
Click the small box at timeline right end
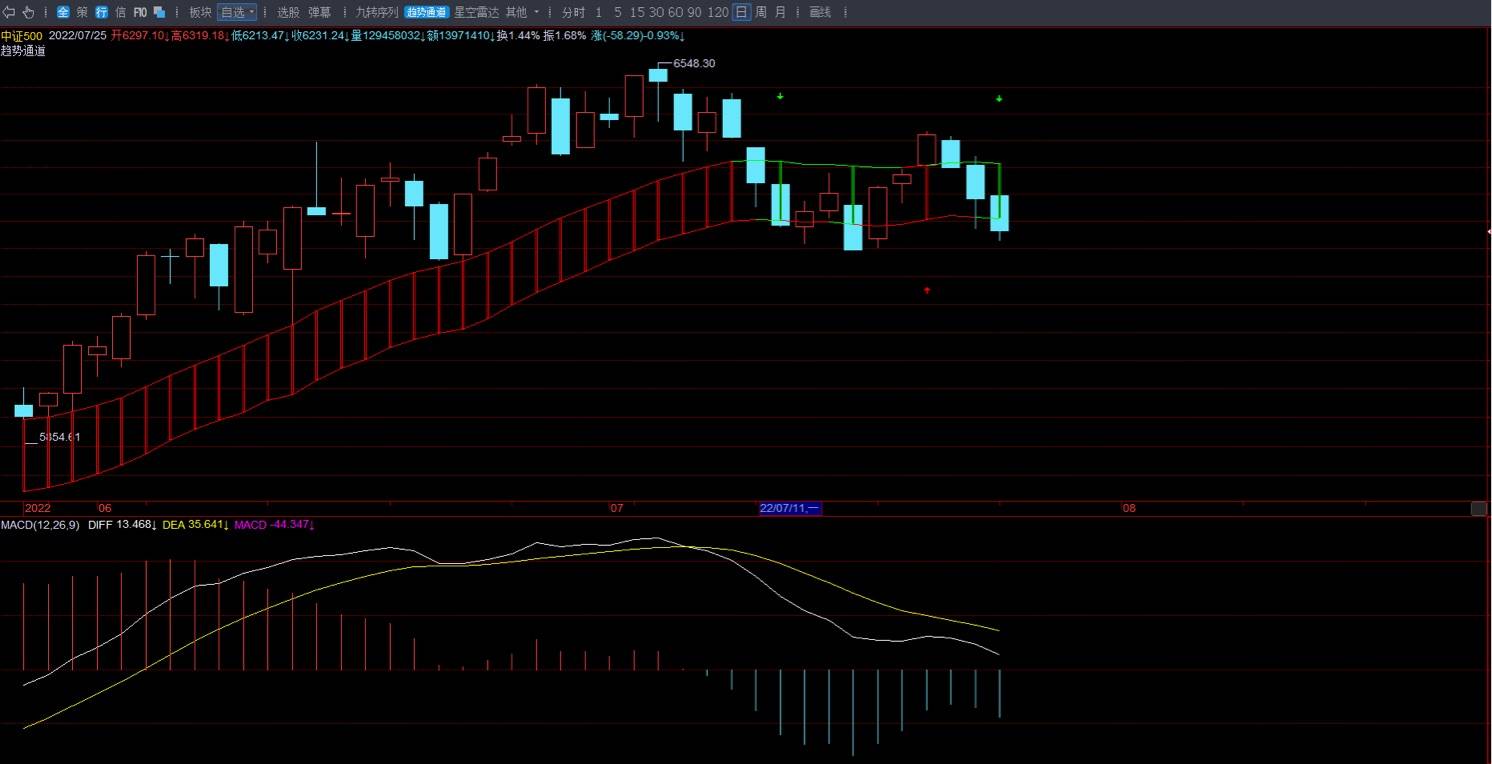(1479, 509)
